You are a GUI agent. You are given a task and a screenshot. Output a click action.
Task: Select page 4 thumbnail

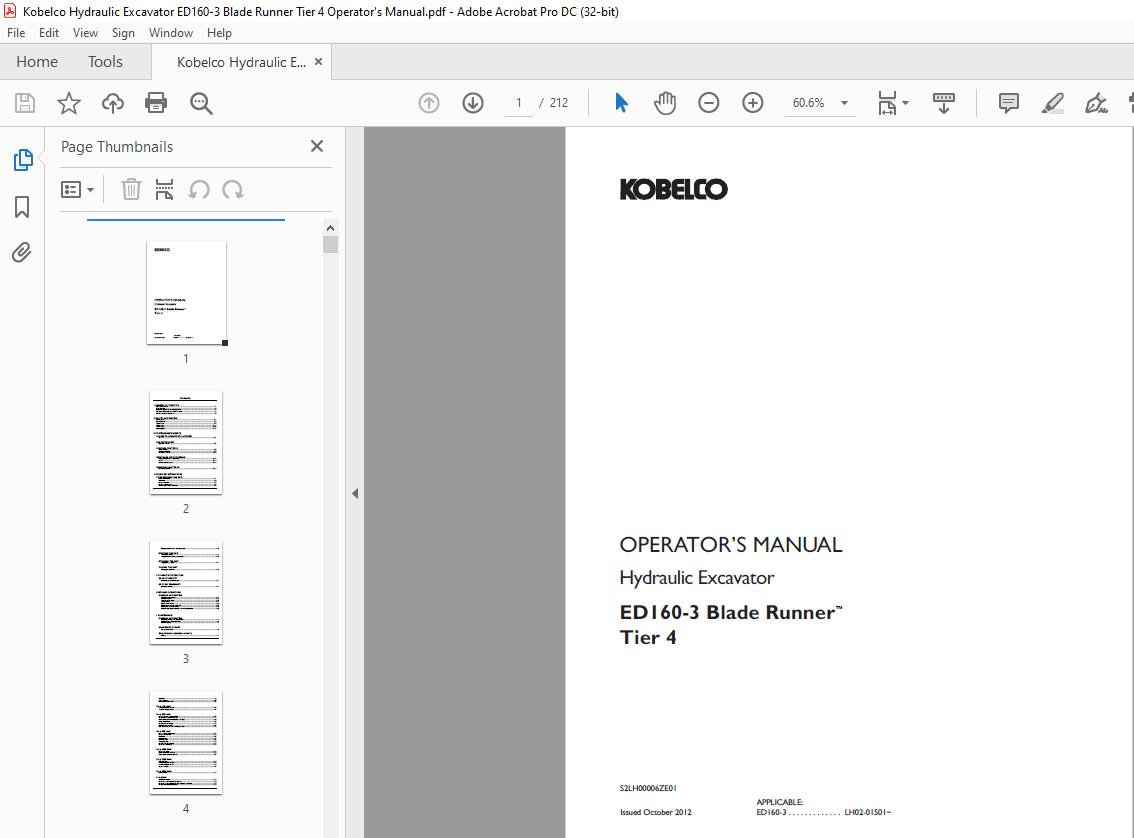point(186,743)
